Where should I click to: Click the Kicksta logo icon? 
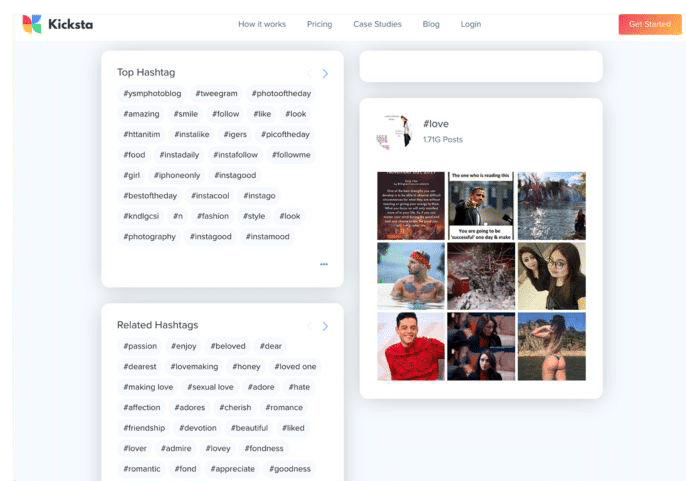pos(32,24)
